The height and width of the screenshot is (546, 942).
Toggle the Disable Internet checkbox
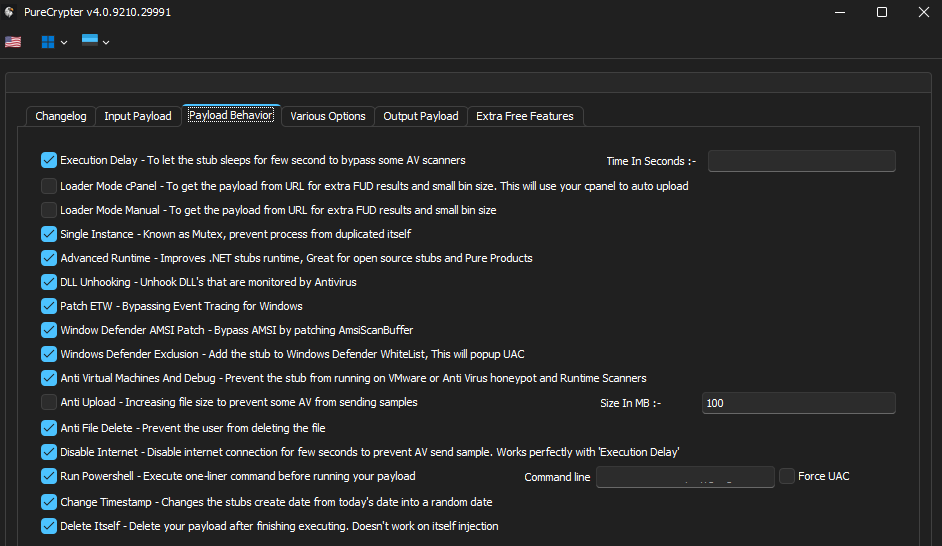click(x=49, y=452)
